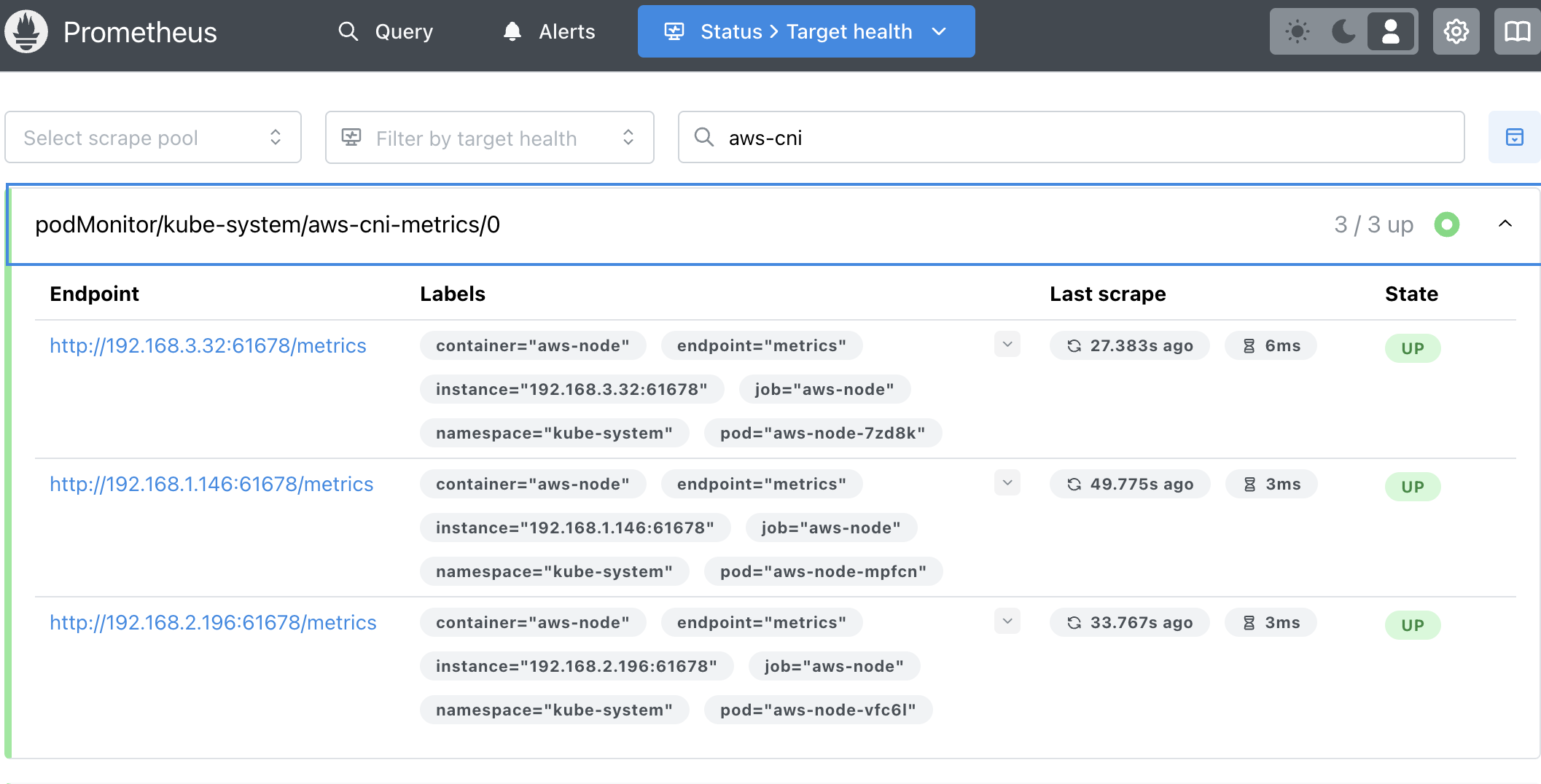Click the Last scrape column header
1541x784 pixels.
[x=1107, y=294]
